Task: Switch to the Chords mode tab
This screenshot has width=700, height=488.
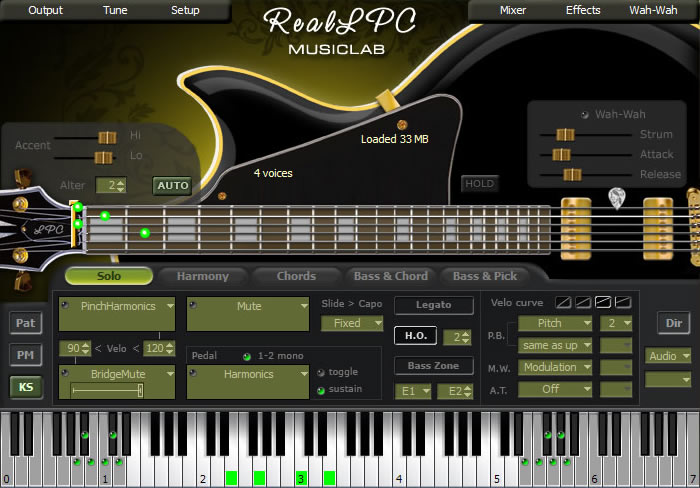Action: coord(296,276)
